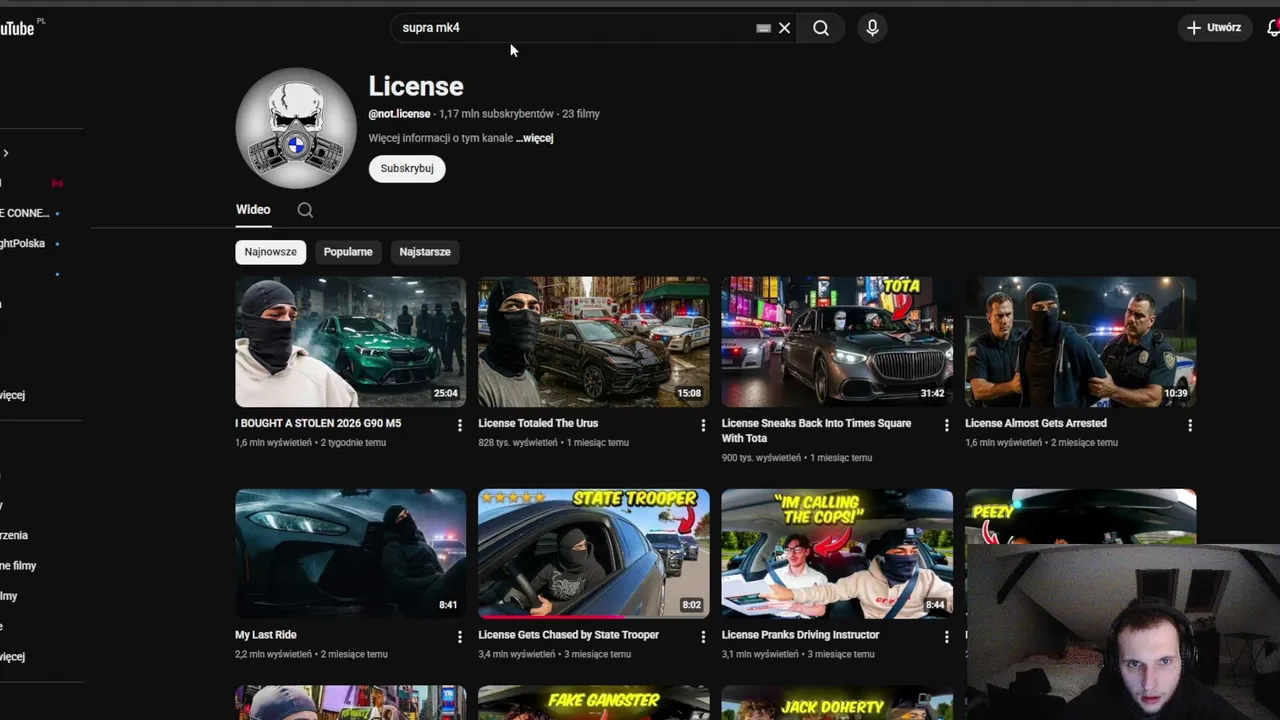Click the 25:04 duration badge
The height and width of the screenshot is (720, 1280).
(x=446, y=394)
